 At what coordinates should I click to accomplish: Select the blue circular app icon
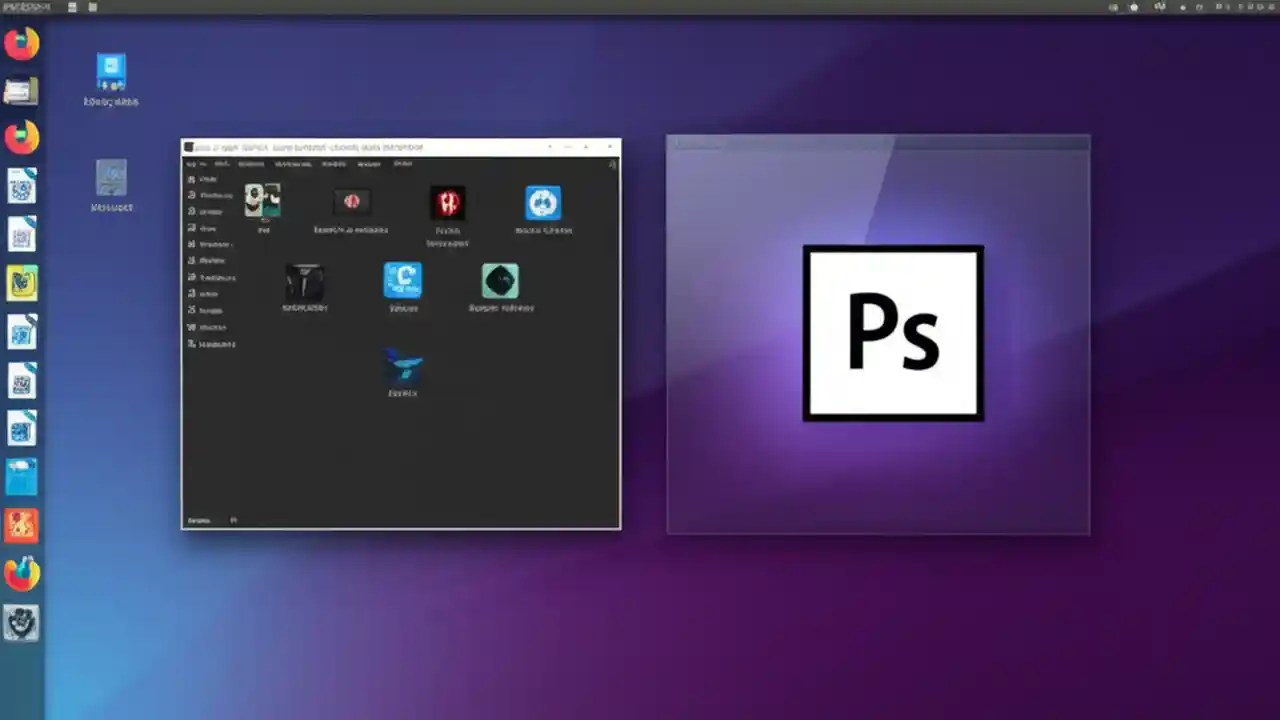543,203
